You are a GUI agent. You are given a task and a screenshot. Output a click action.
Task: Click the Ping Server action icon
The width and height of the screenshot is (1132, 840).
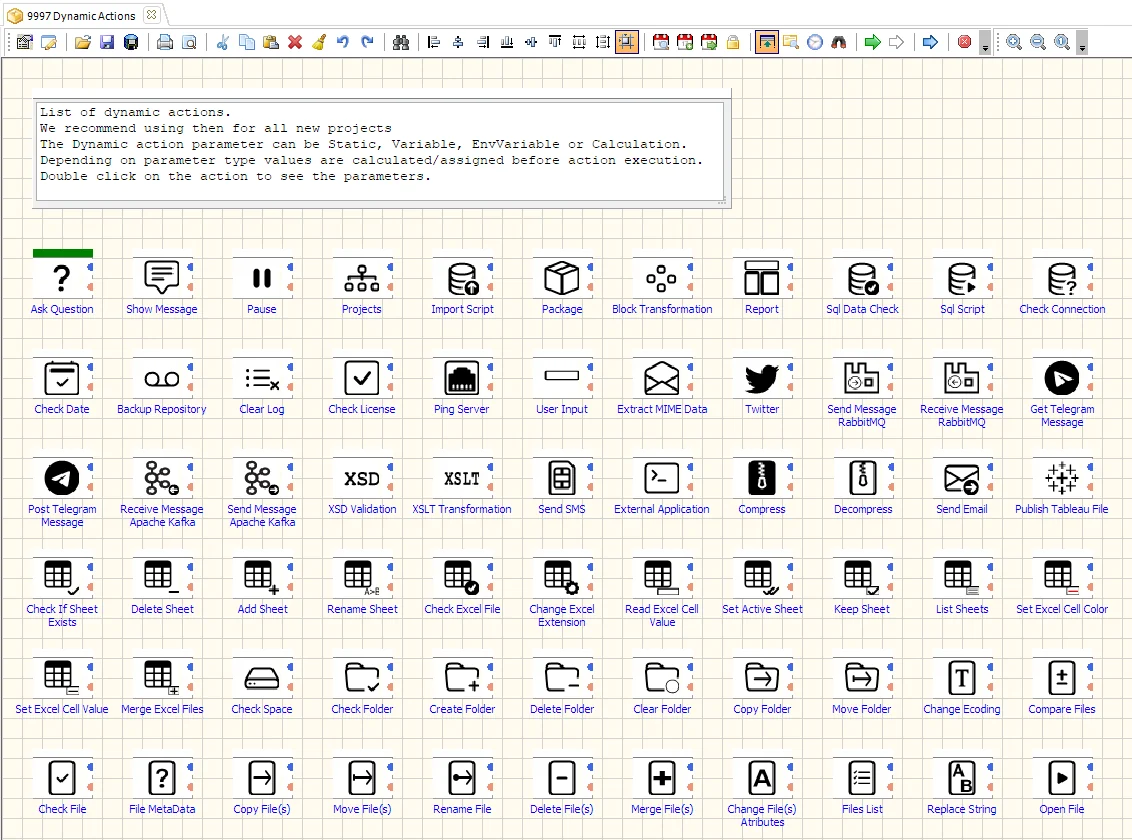[462, 378]
